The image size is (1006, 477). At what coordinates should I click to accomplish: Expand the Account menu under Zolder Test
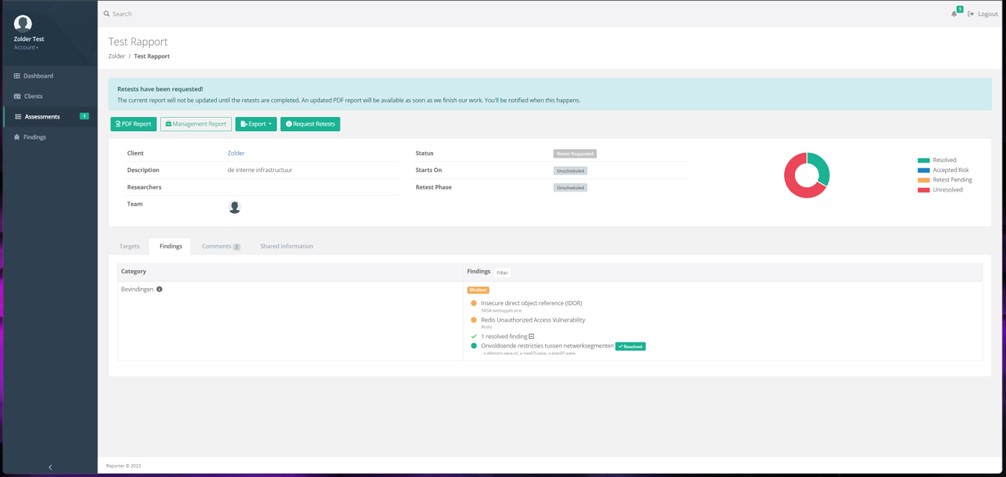pos(26,47)
